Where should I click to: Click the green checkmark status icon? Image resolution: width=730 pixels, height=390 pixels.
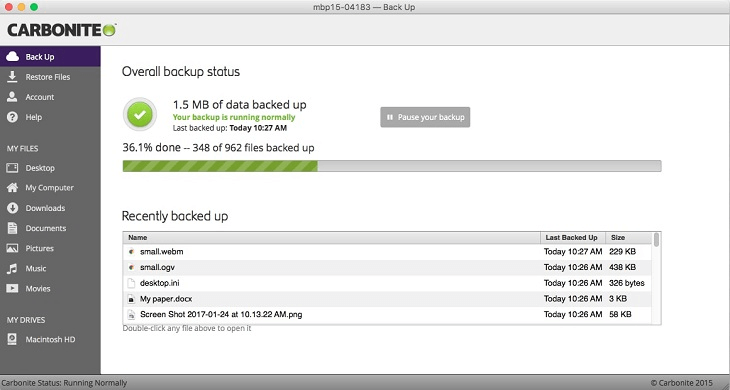(x=140, y=114)
